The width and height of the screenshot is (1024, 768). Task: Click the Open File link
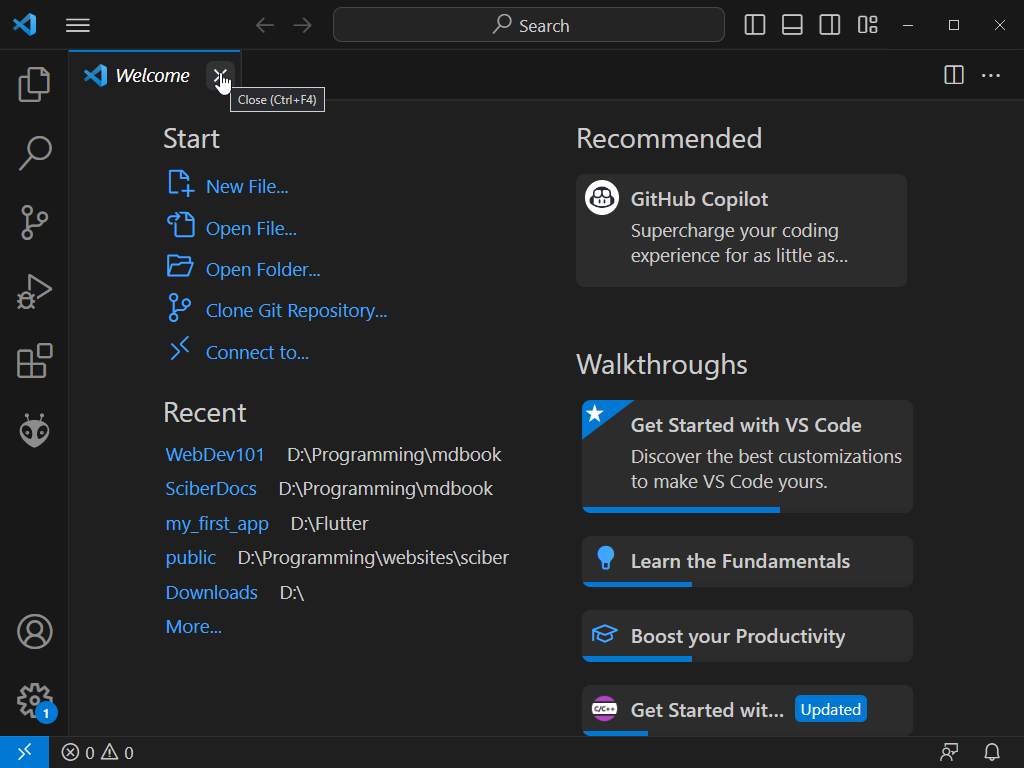pos(251,229)
